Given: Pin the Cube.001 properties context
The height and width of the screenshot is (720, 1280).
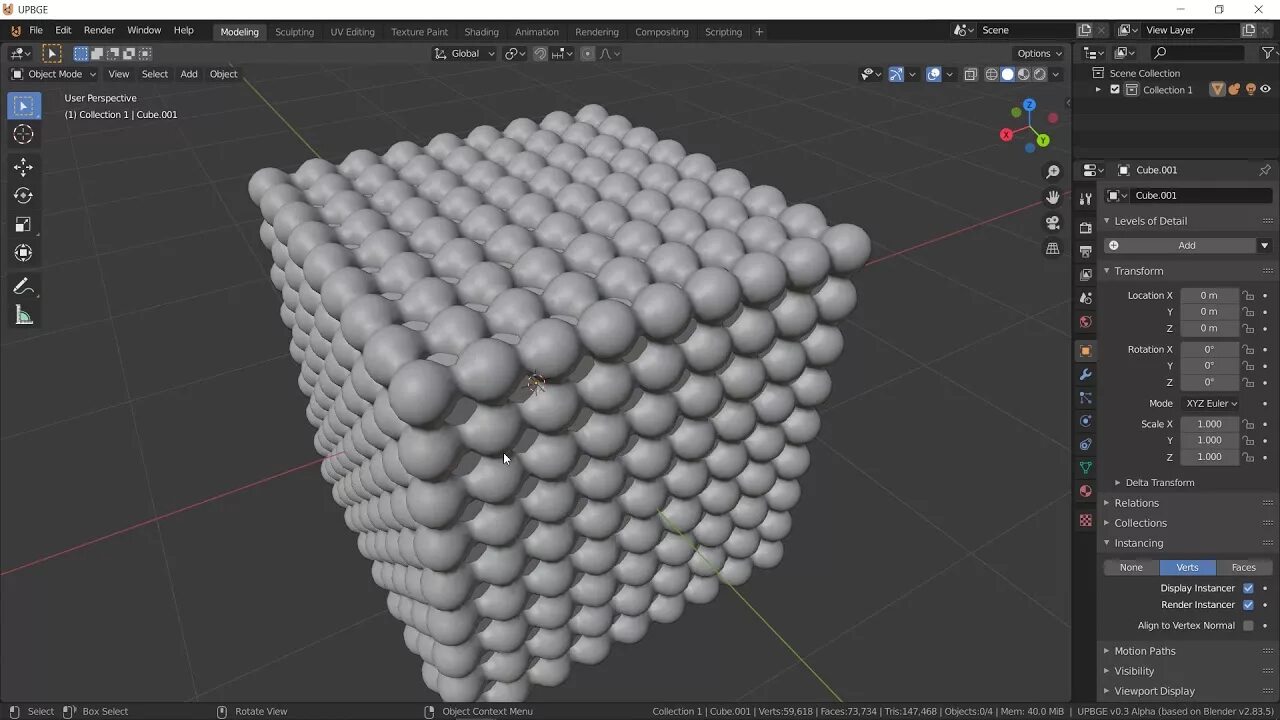Looking at the screenshot, I should pos(1264,170).
